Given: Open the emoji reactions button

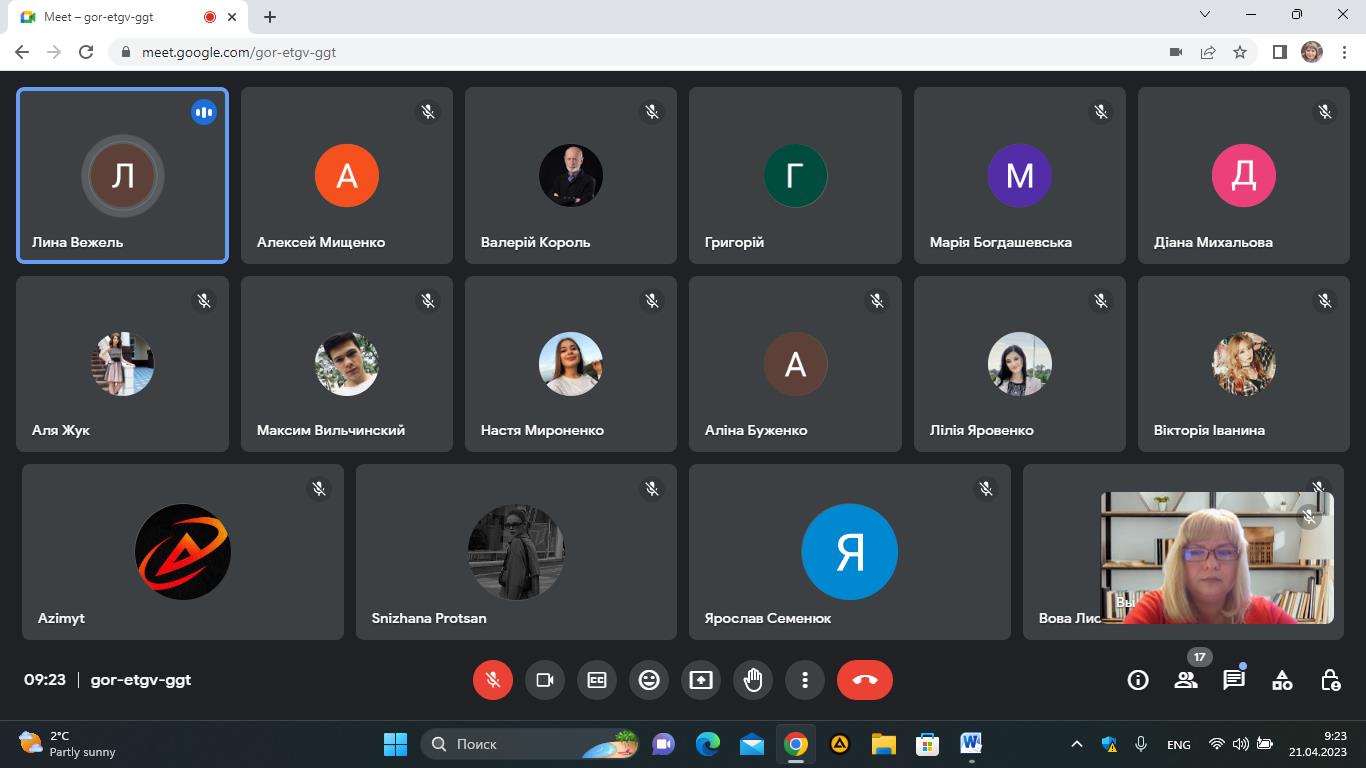Looking at the screenshot, I should click(x=649, y=680).
